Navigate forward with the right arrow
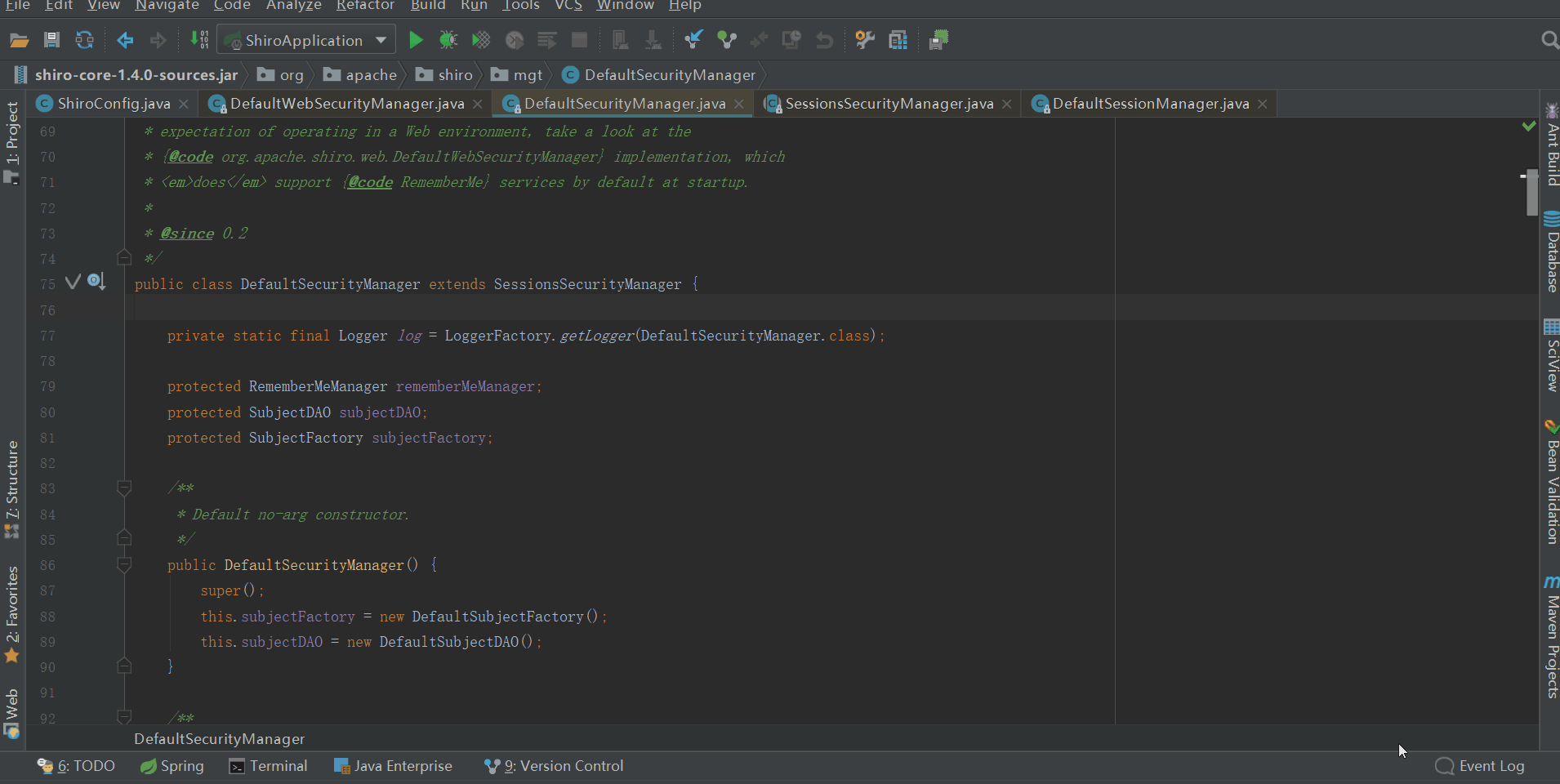The width and height of the screenshot is (1560, 784). pos(158,40)
